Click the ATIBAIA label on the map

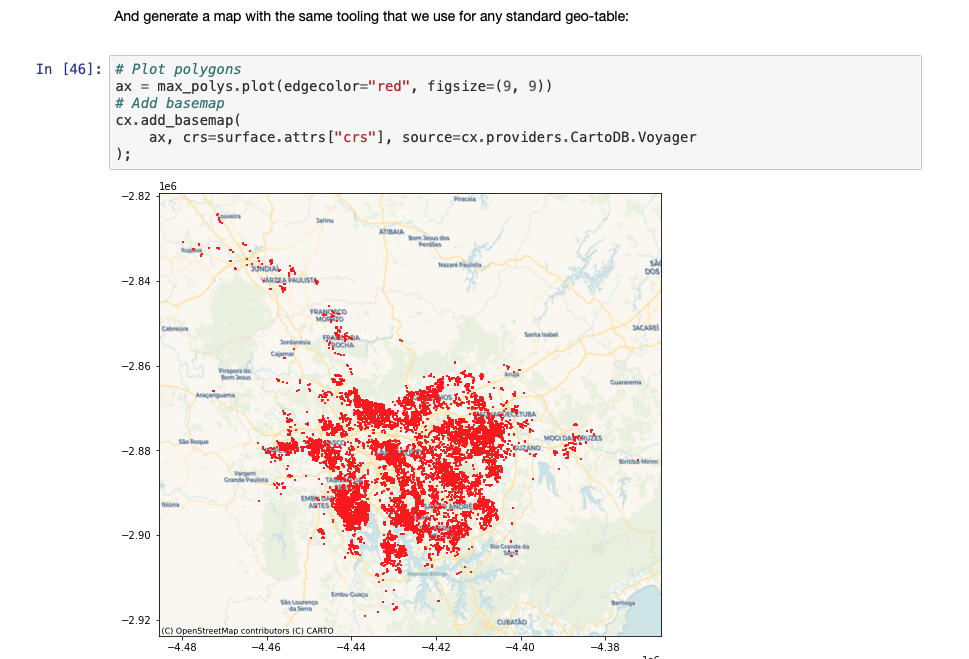[391, 231]
